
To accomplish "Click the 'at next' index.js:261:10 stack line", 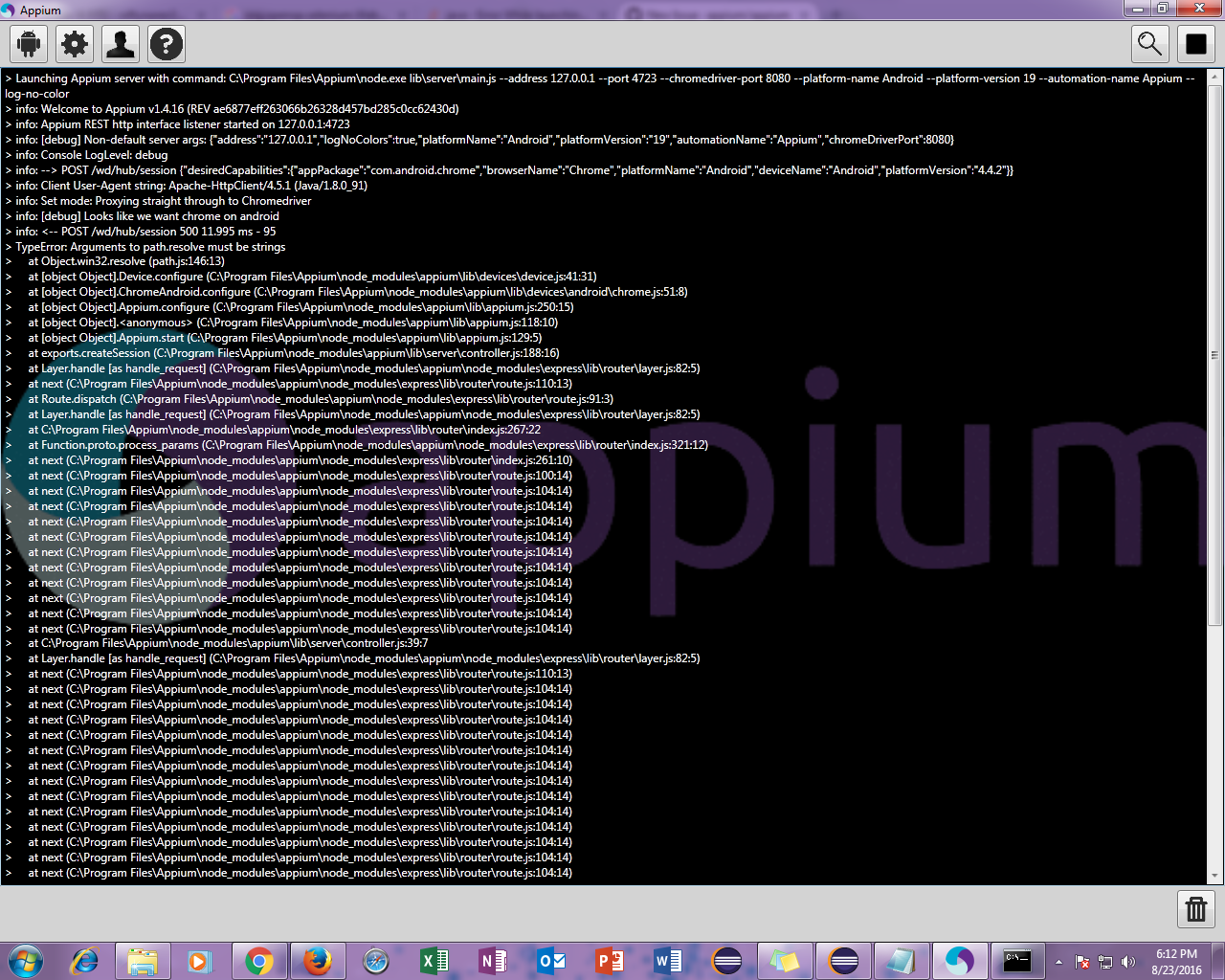I will click(288, 460).
